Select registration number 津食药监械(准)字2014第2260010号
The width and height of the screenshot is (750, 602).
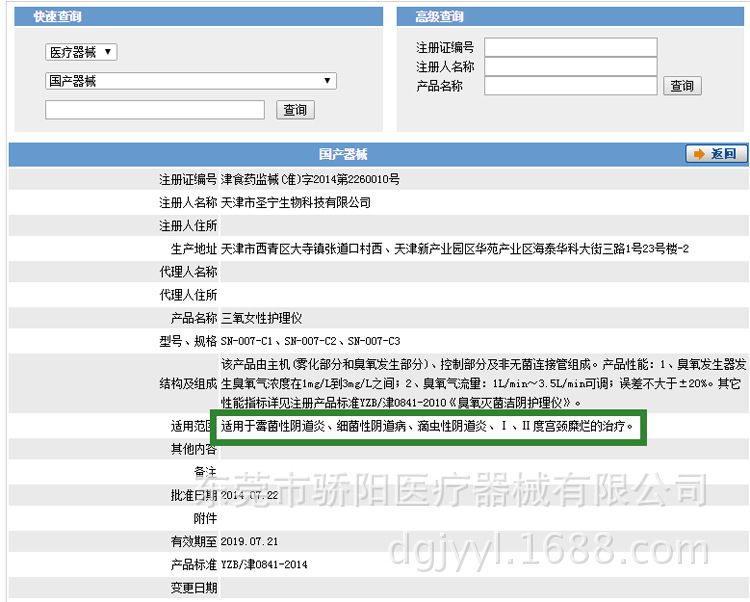coord(310,180)
